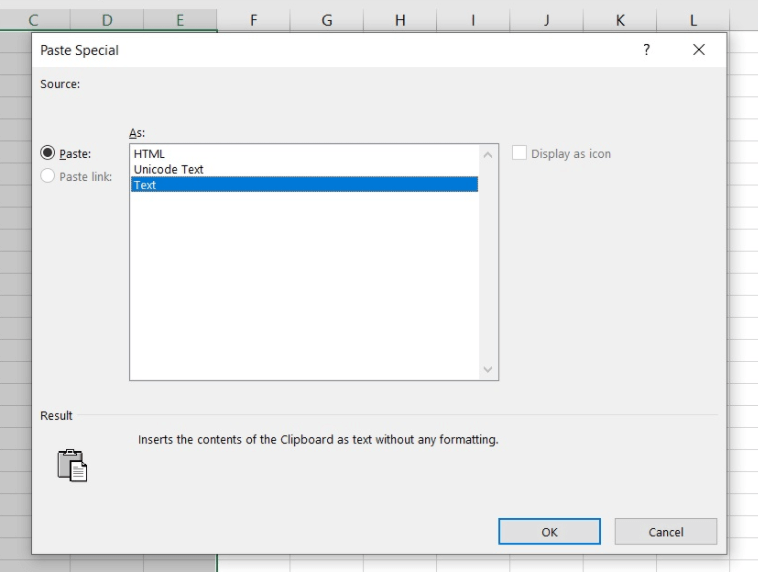Screen dimensions: 758x572
Task: Click the format list scrollbar track
Action: pos(488,260)
